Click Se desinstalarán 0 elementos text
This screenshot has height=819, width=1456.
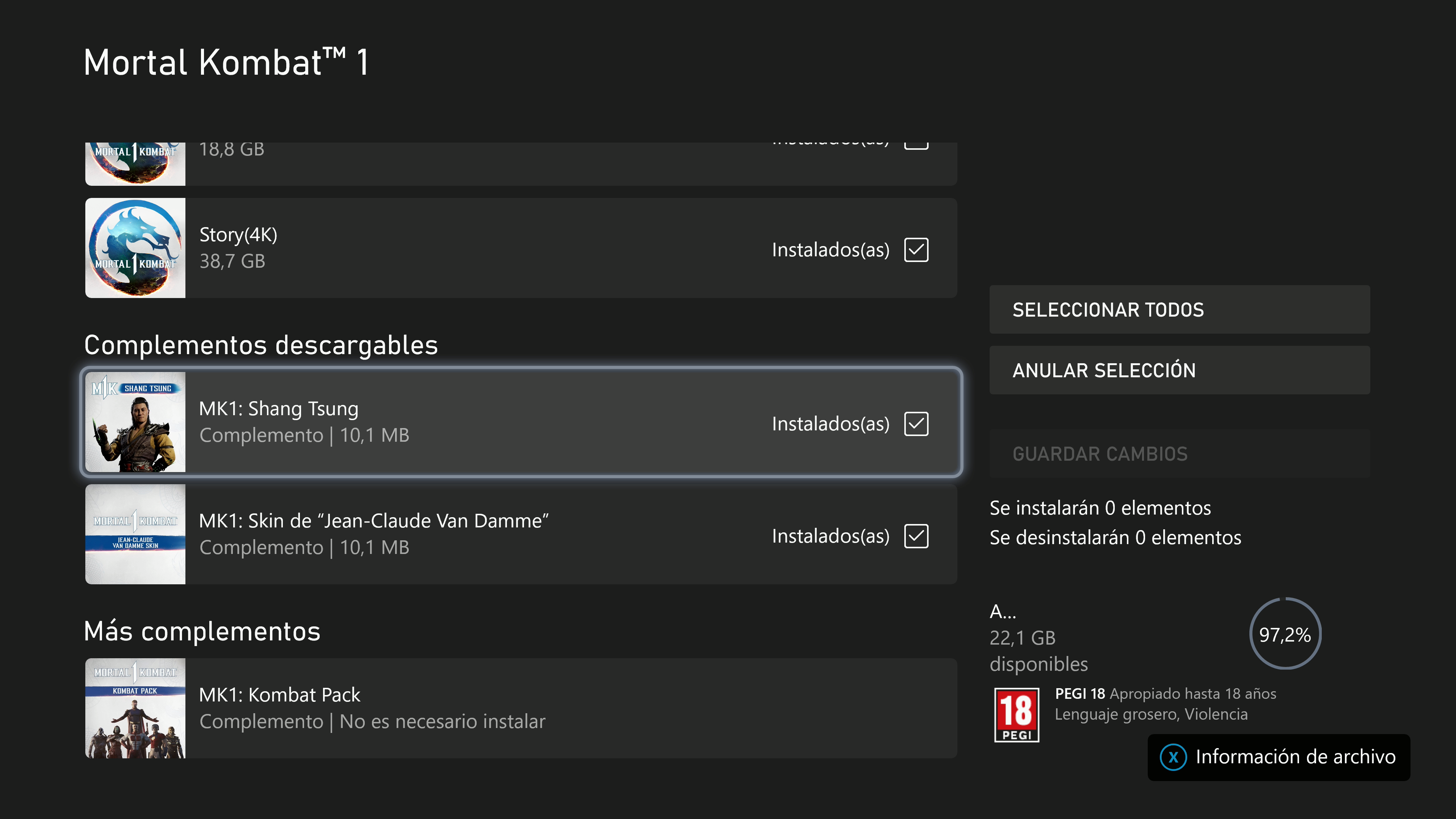click(x=1115, y=538)
